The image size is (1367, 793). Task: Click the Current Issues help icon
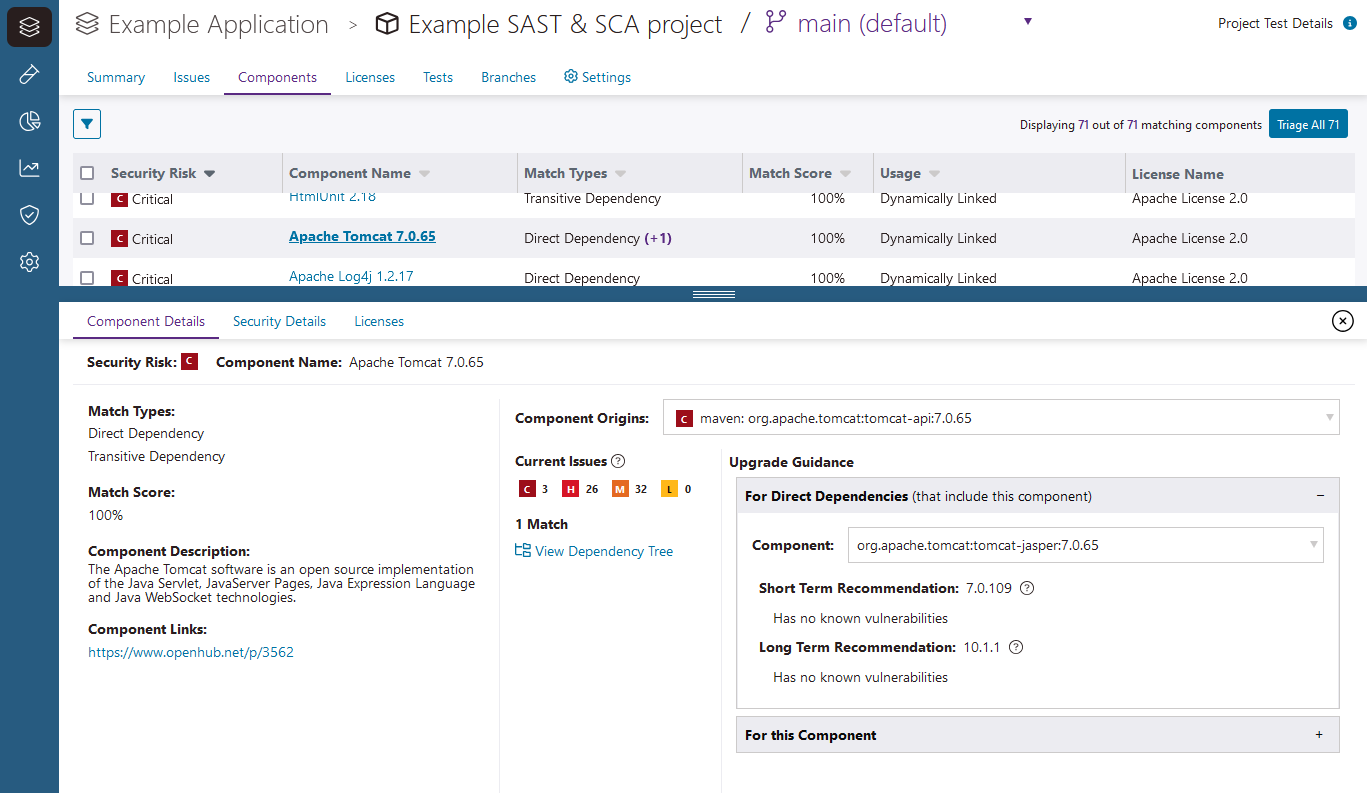[618, 461]
